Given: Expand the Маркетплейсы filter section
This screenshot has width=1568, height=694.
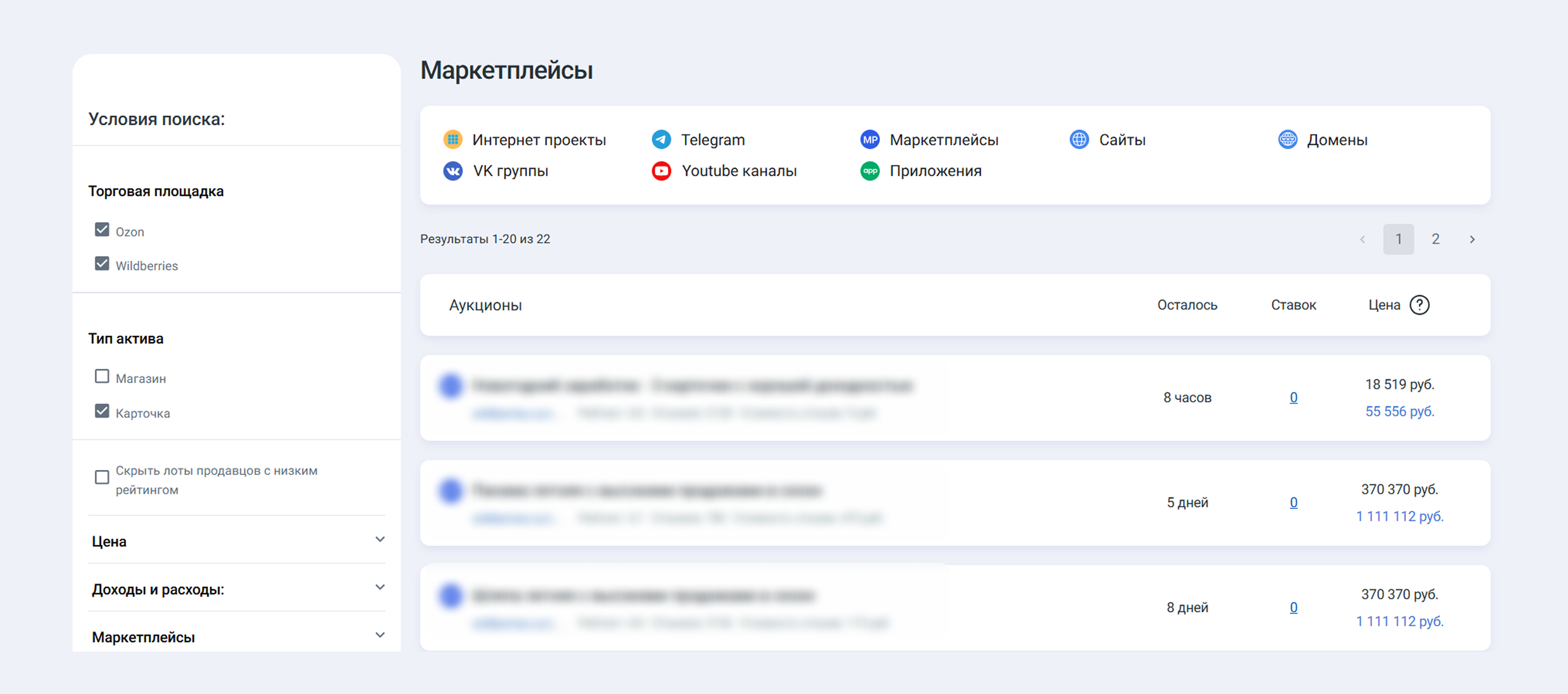Looking at the screenshot, I should point(380,636).
